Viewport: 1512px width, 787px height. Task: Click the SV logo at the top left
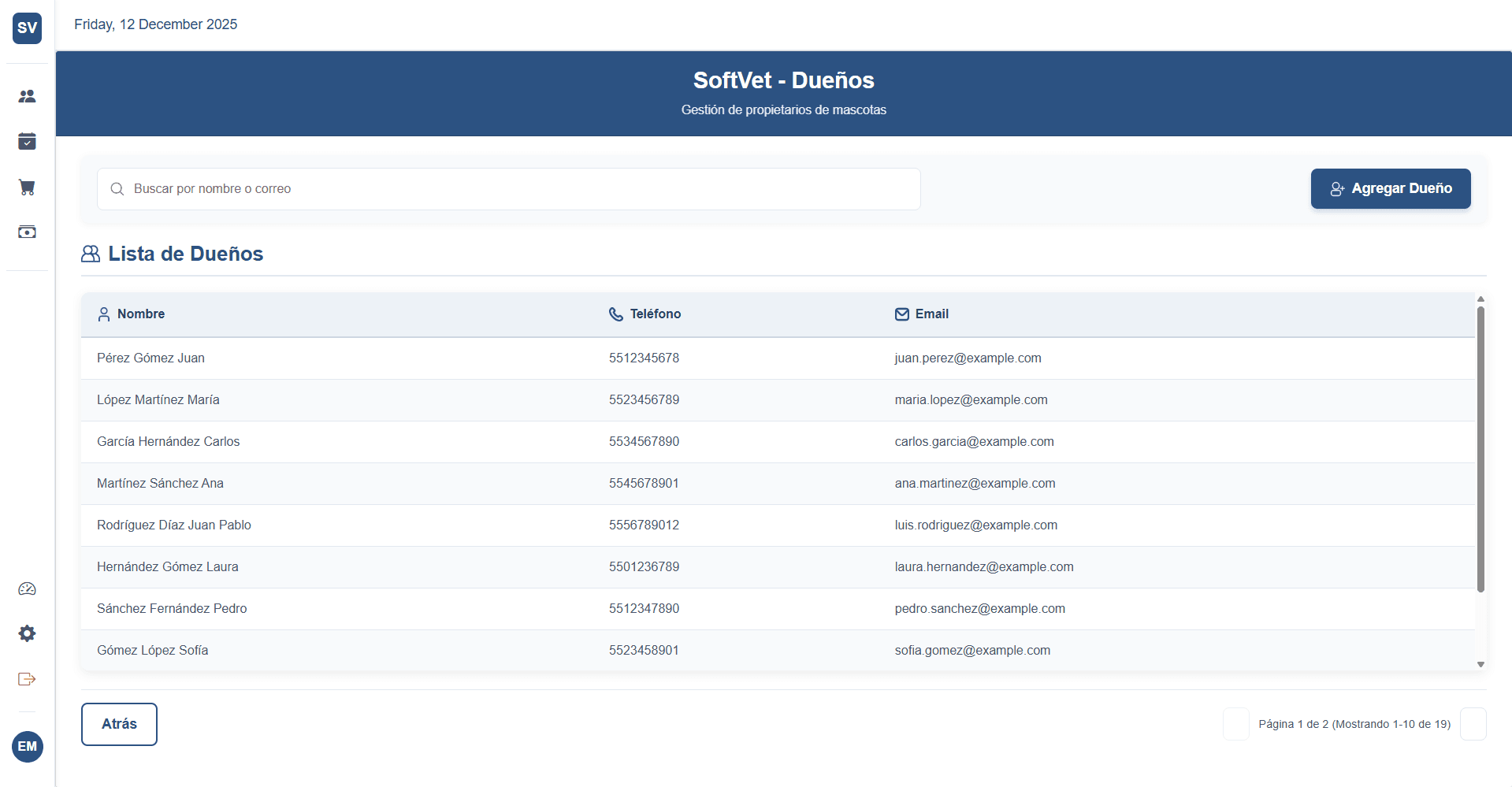[27, 28]
